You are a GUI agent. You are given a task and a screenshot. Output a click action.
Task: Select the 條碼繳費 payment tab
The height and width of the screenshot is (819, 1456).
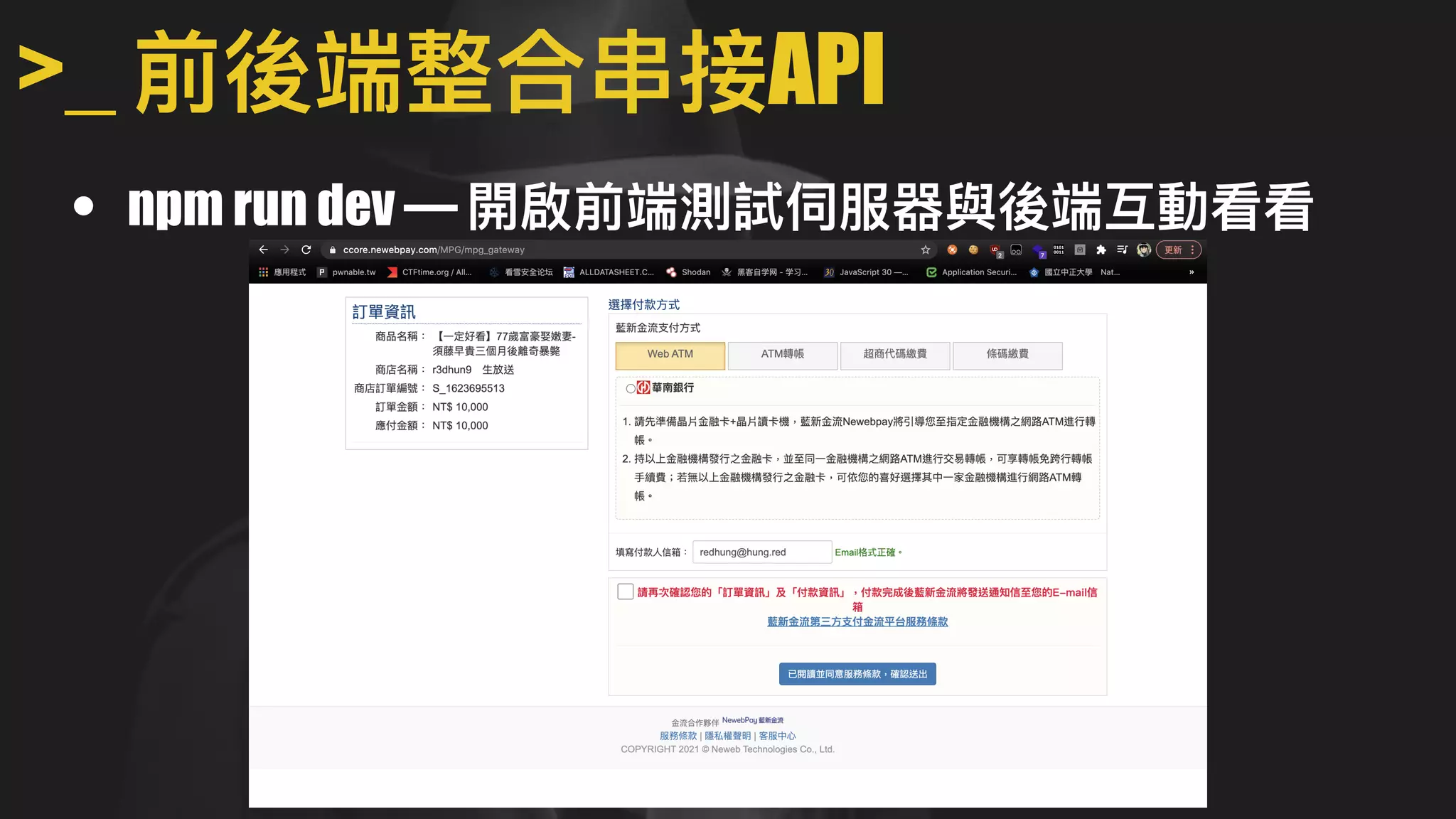coord(1007,355)
